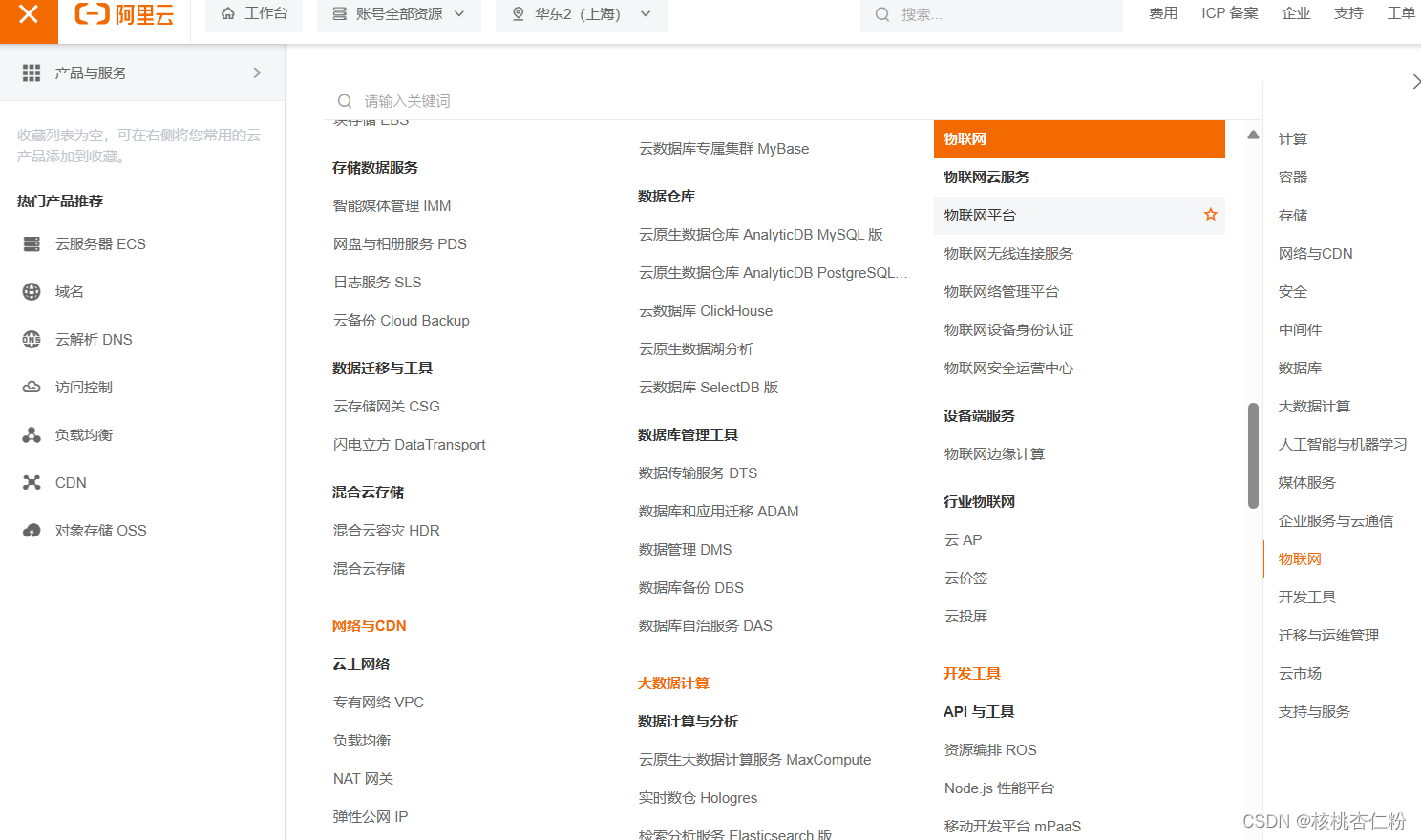Select the 人工智能与机器学习 category
1421x840 pixels.
click(1343, 445)
